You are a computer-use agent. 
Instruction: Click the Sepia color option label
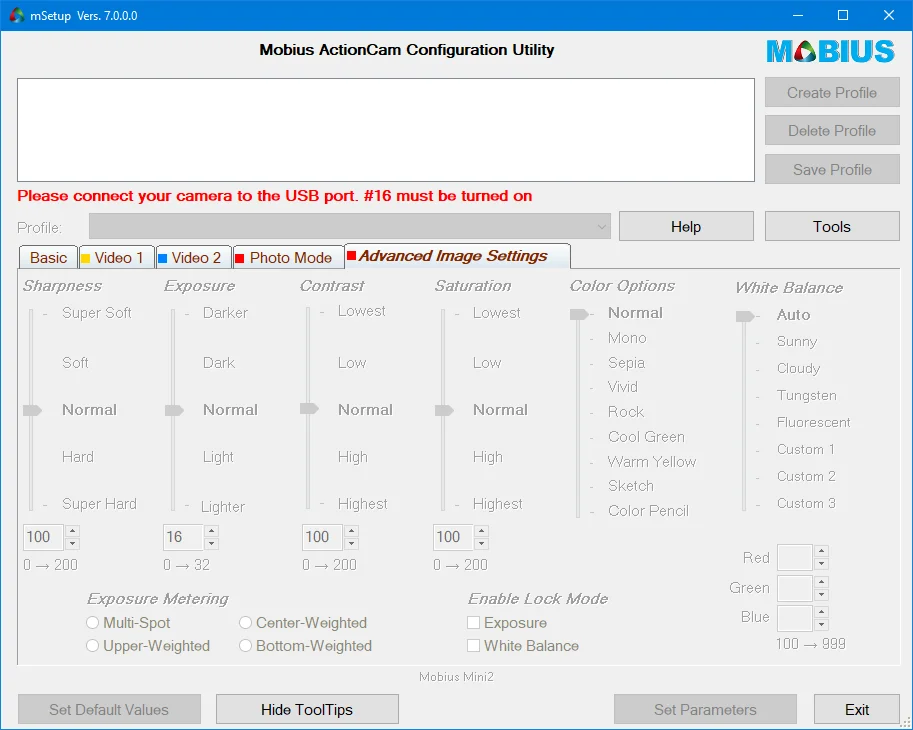pyautogui.click(x=626, y=363)
